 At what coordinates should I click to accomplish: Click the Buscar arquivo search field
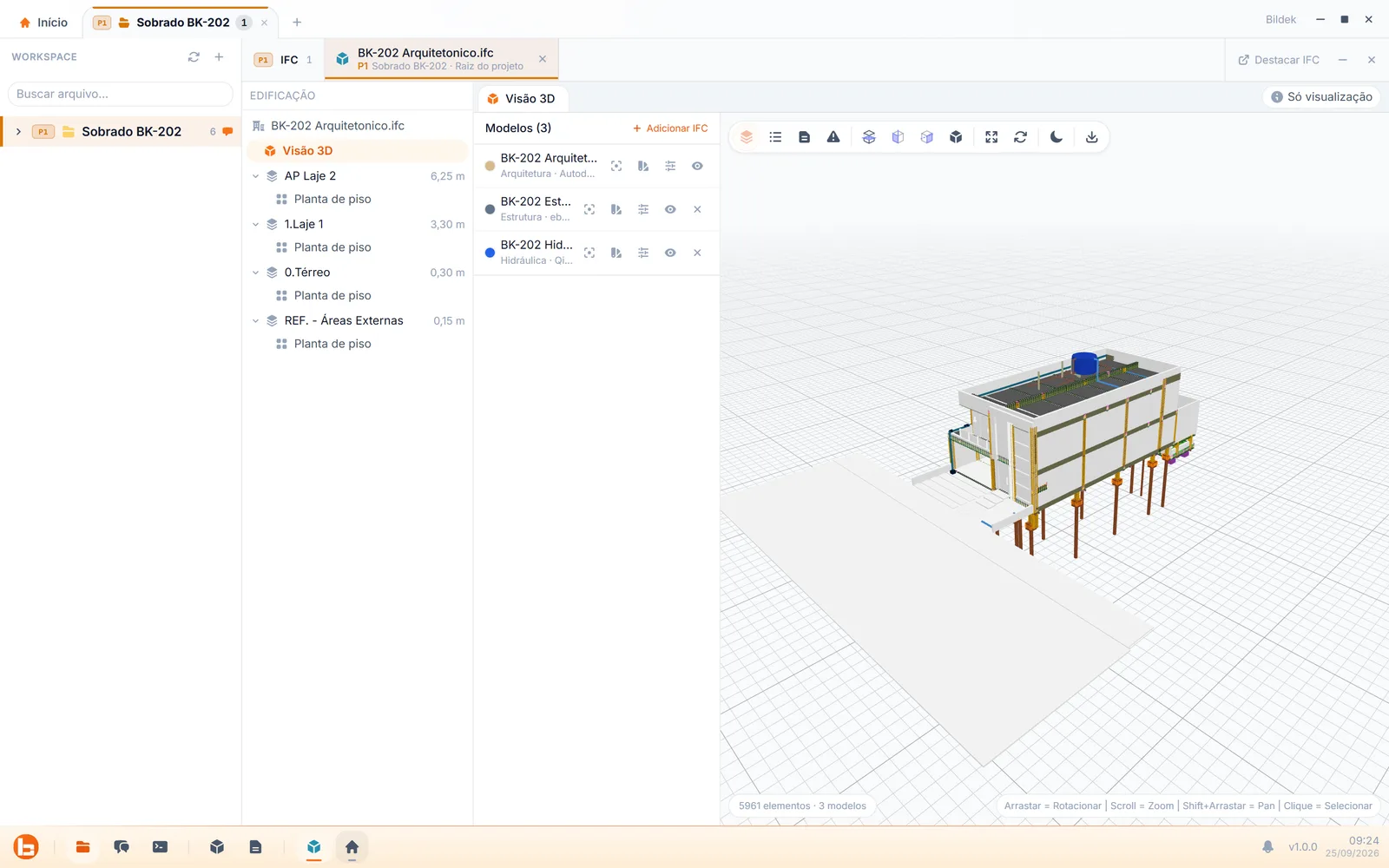pos(120,94)
